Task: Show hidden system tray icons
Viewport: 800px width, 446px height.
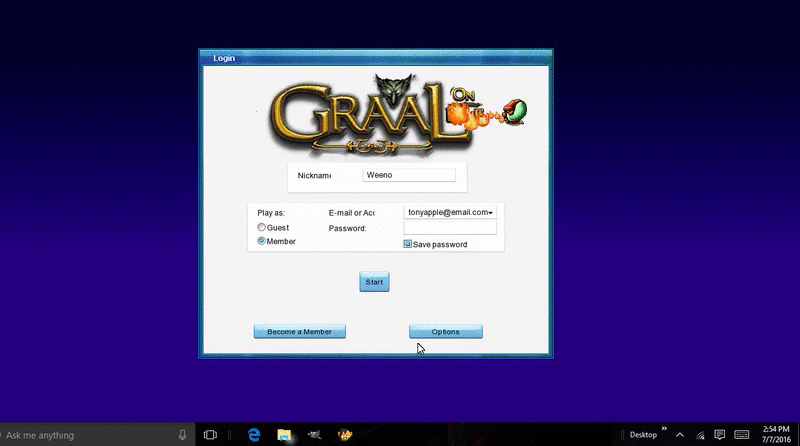Action: 680,435
